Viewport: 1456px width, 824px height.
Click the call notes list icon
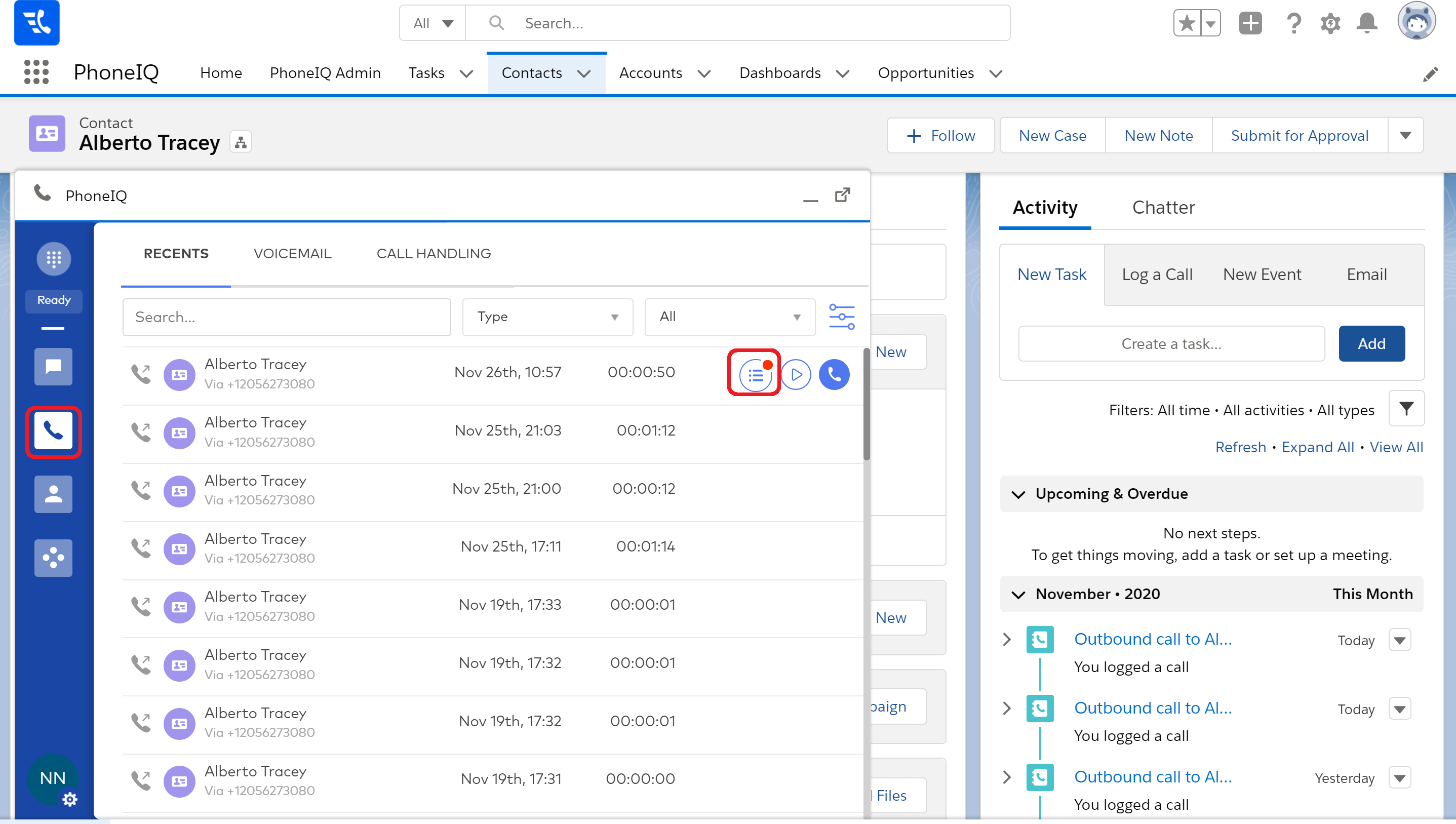coord(755,374)
